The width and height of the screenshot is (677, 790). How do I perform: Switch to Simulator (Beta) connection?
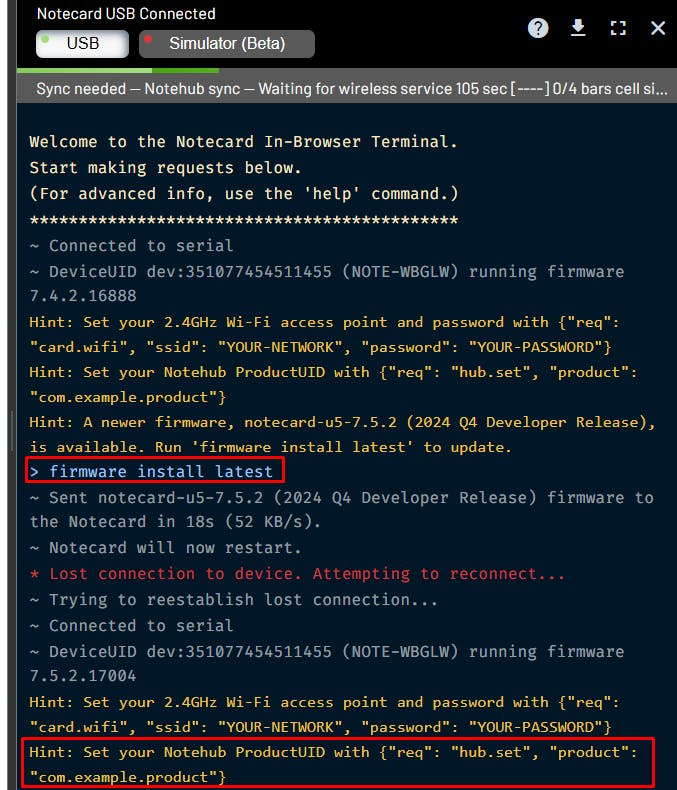pyautogui.click(x=227, y=44)
